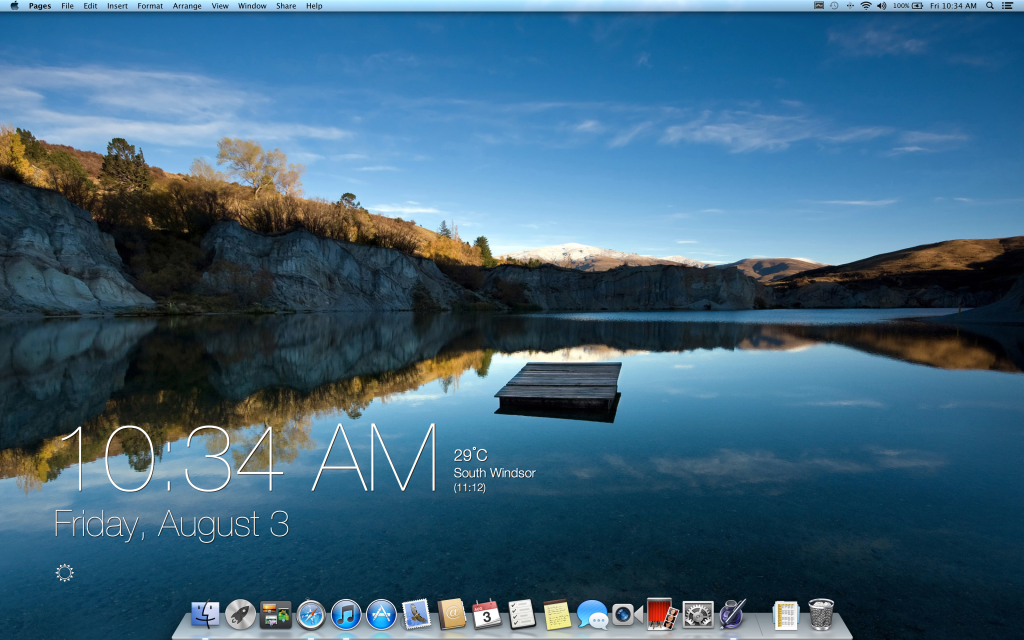Open the Wi-Fi status menu
Image resolution: width=1024 pixels, height=640 pixels.
(x=865, y=6)
